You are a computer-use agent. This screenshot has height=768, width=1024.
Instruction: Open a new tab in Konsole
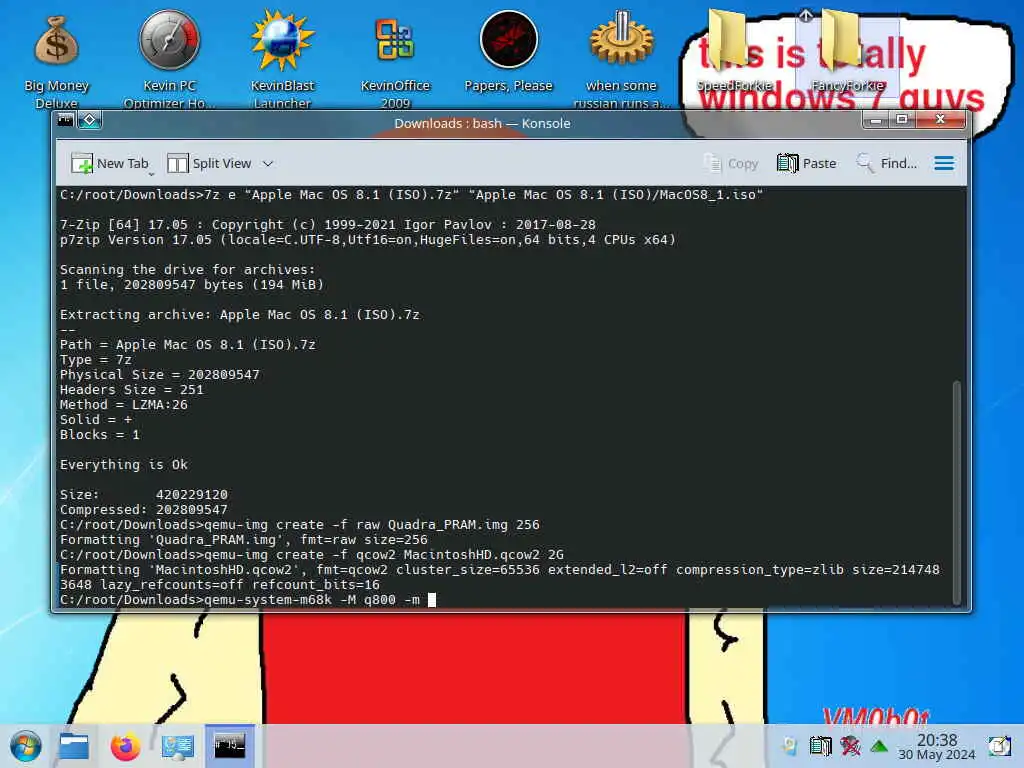click(x=110, y=163)
